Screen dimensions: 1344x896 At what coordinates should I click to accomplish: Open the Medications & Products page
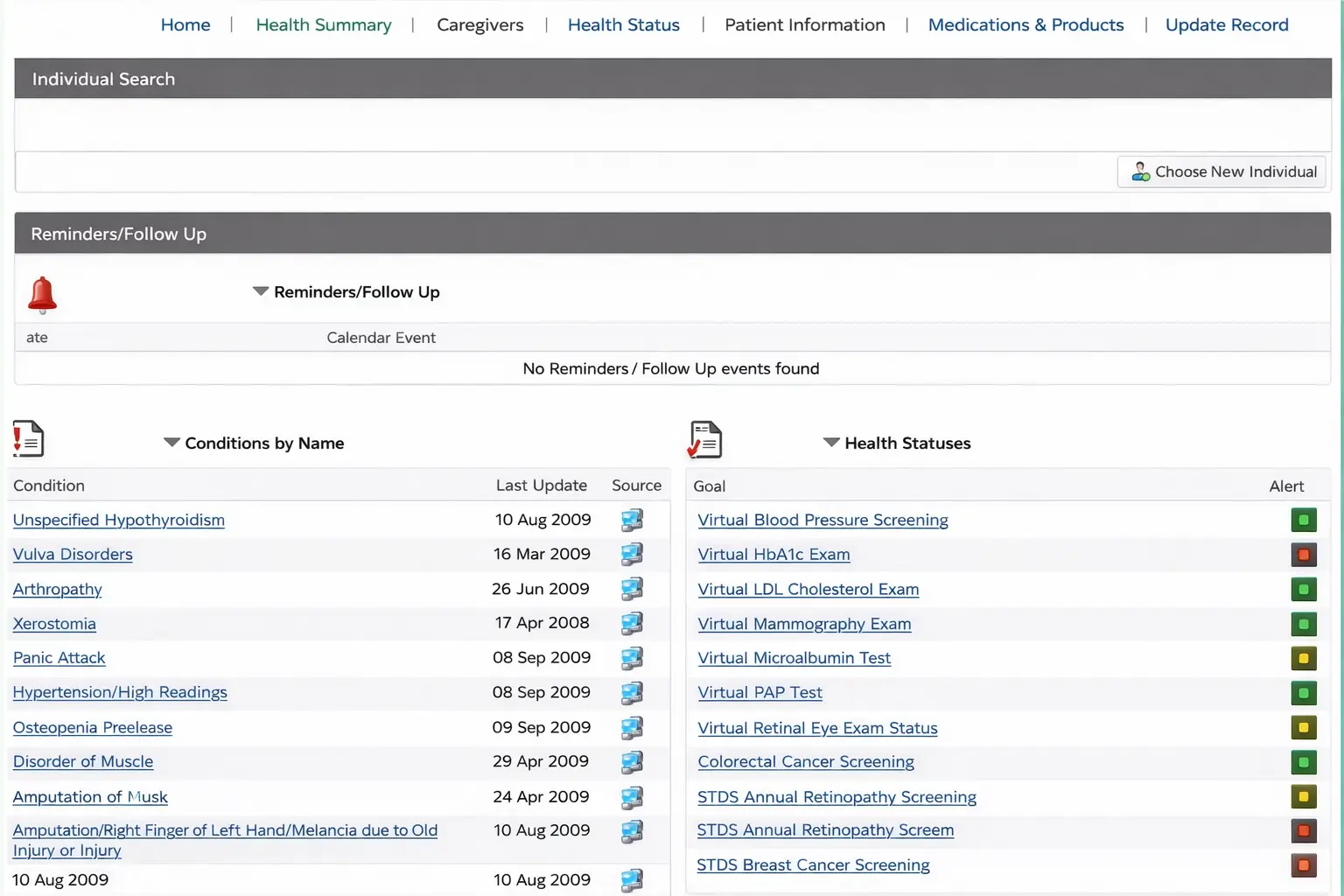tap(1025, 24)
